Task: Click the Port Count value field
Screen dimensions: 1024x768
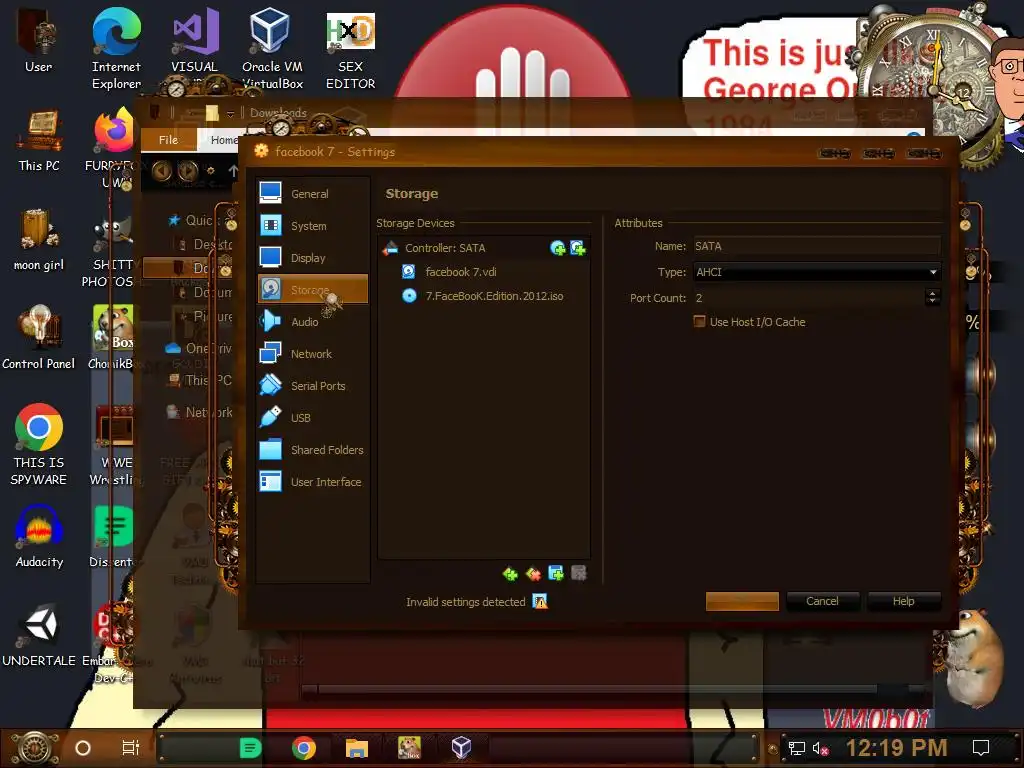Action: 808,298
